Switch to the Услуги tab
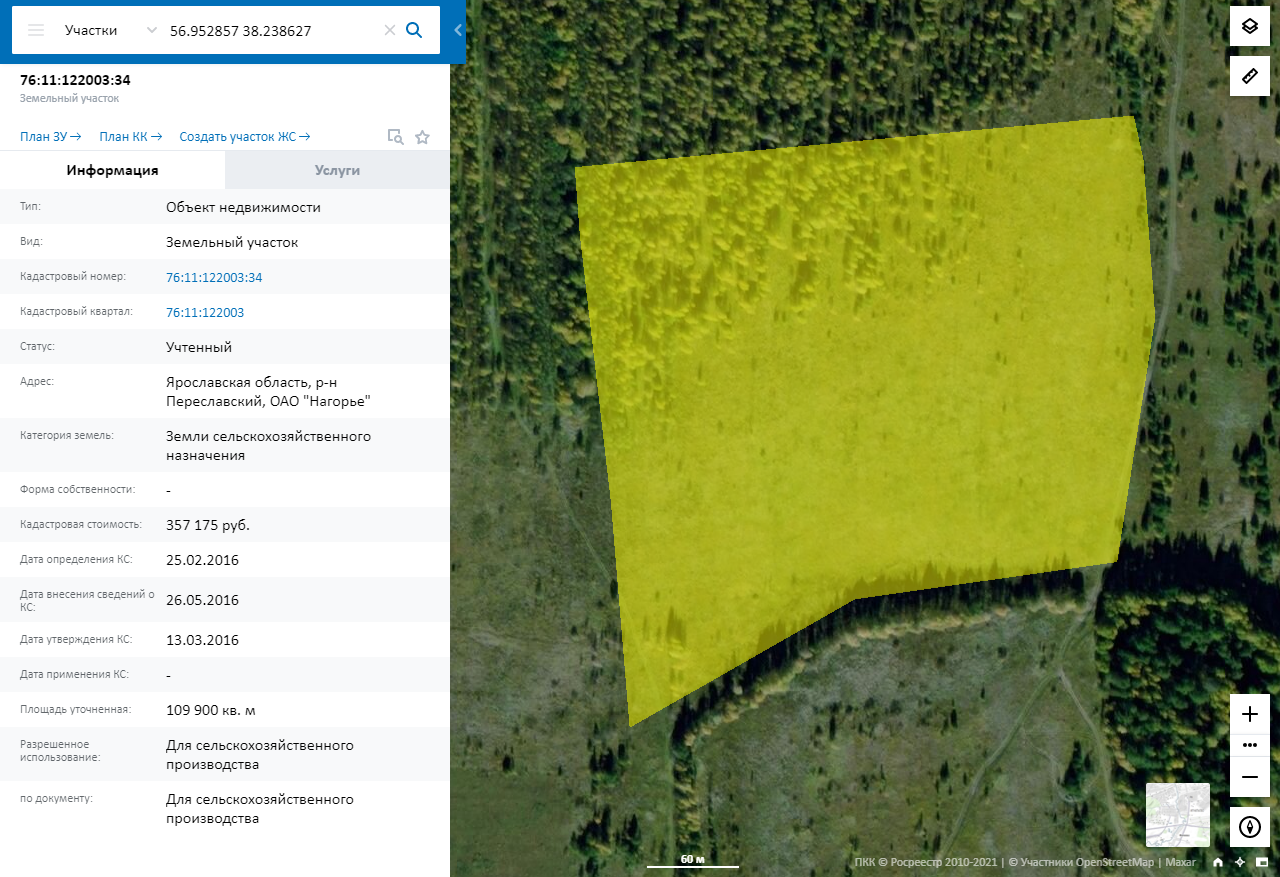Image resolution: width=1280 pixels, height=877 pixels. (337, 170)
